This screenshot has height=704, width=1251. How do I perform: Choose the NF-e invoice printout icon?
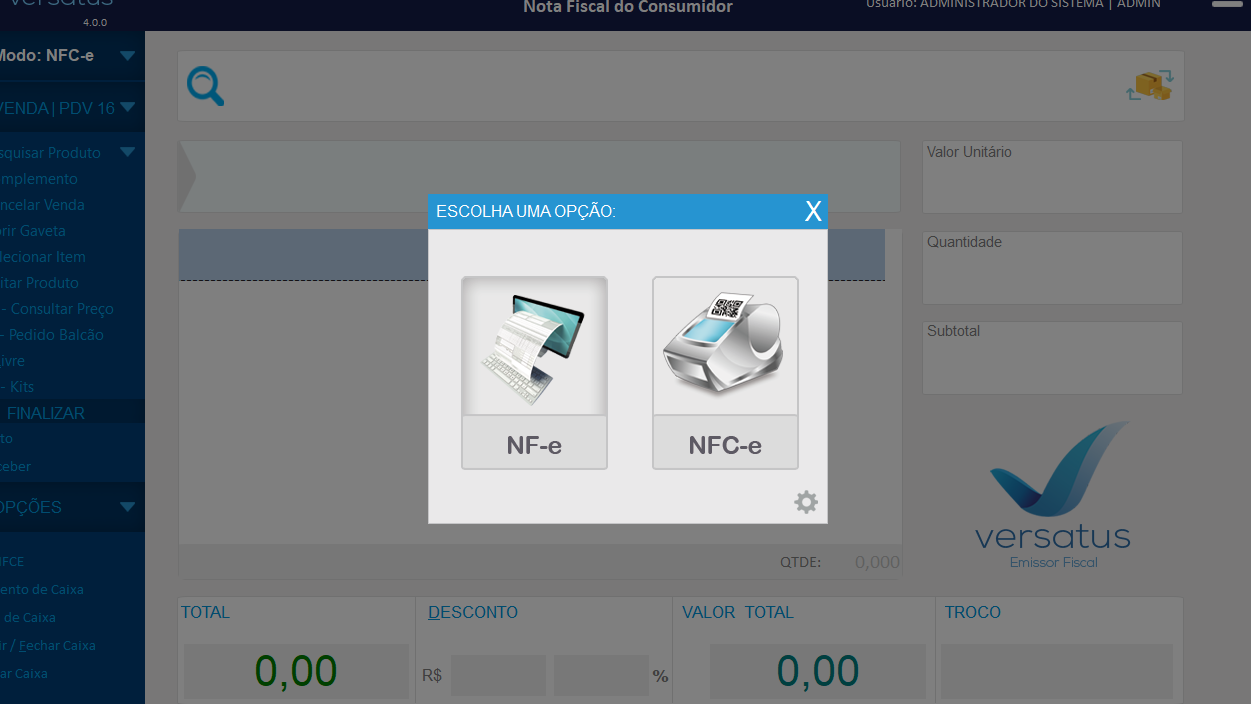tap(534, 347)
